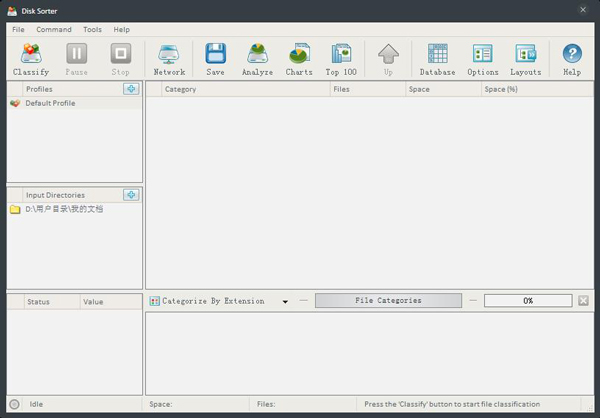Close the Disk Sorter window

(x=583, y=10)
